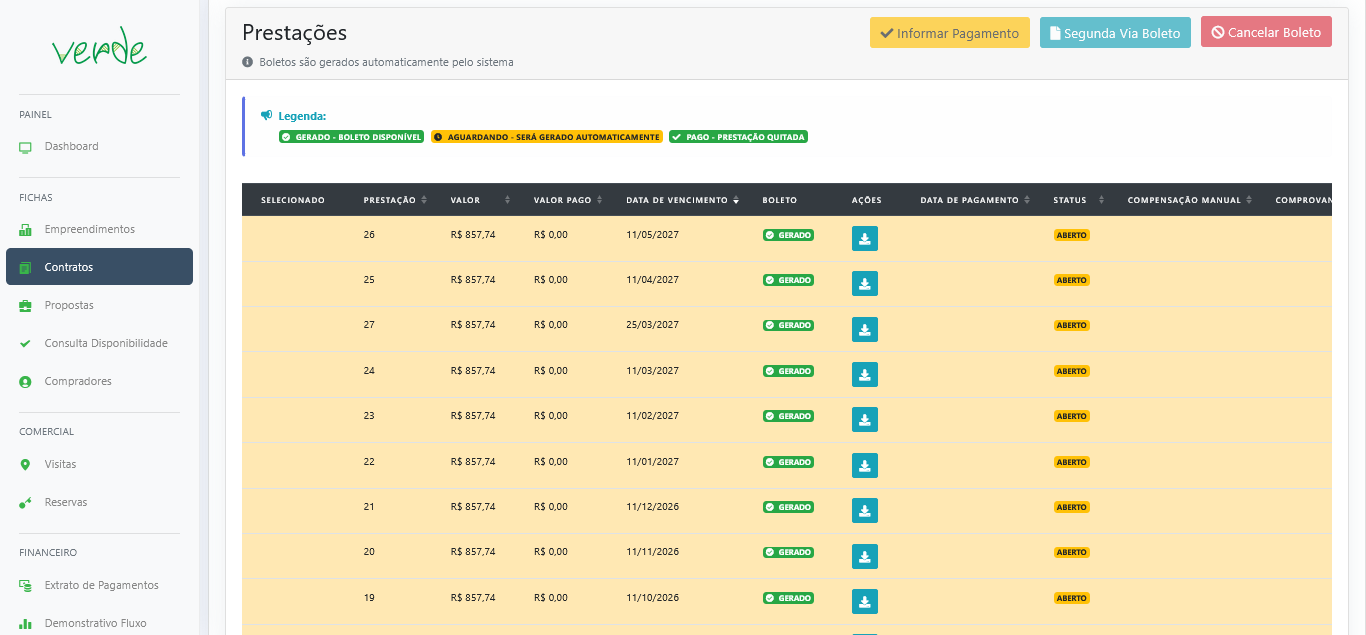Click the GERADO badge on prestação 27

[x=787, y=325]
